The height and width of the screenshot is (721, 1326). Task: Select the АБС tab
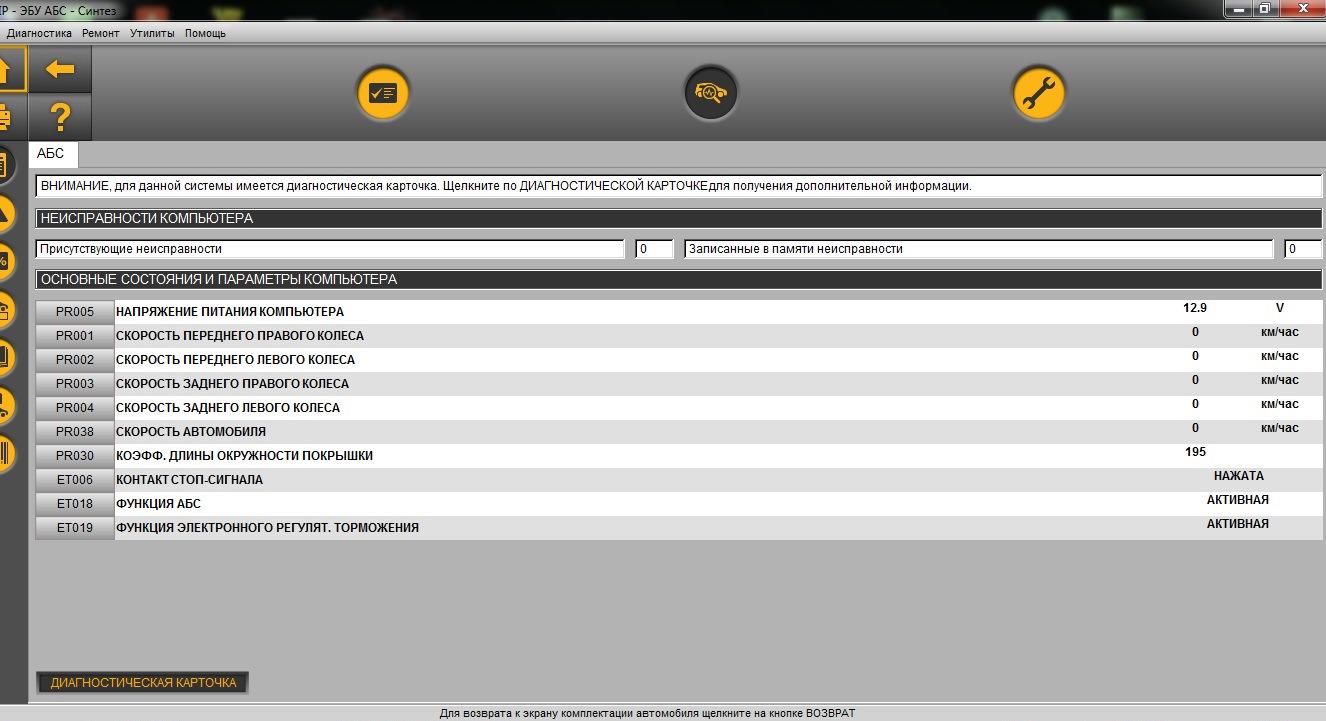pyautogui.click(x=51, y=154)
